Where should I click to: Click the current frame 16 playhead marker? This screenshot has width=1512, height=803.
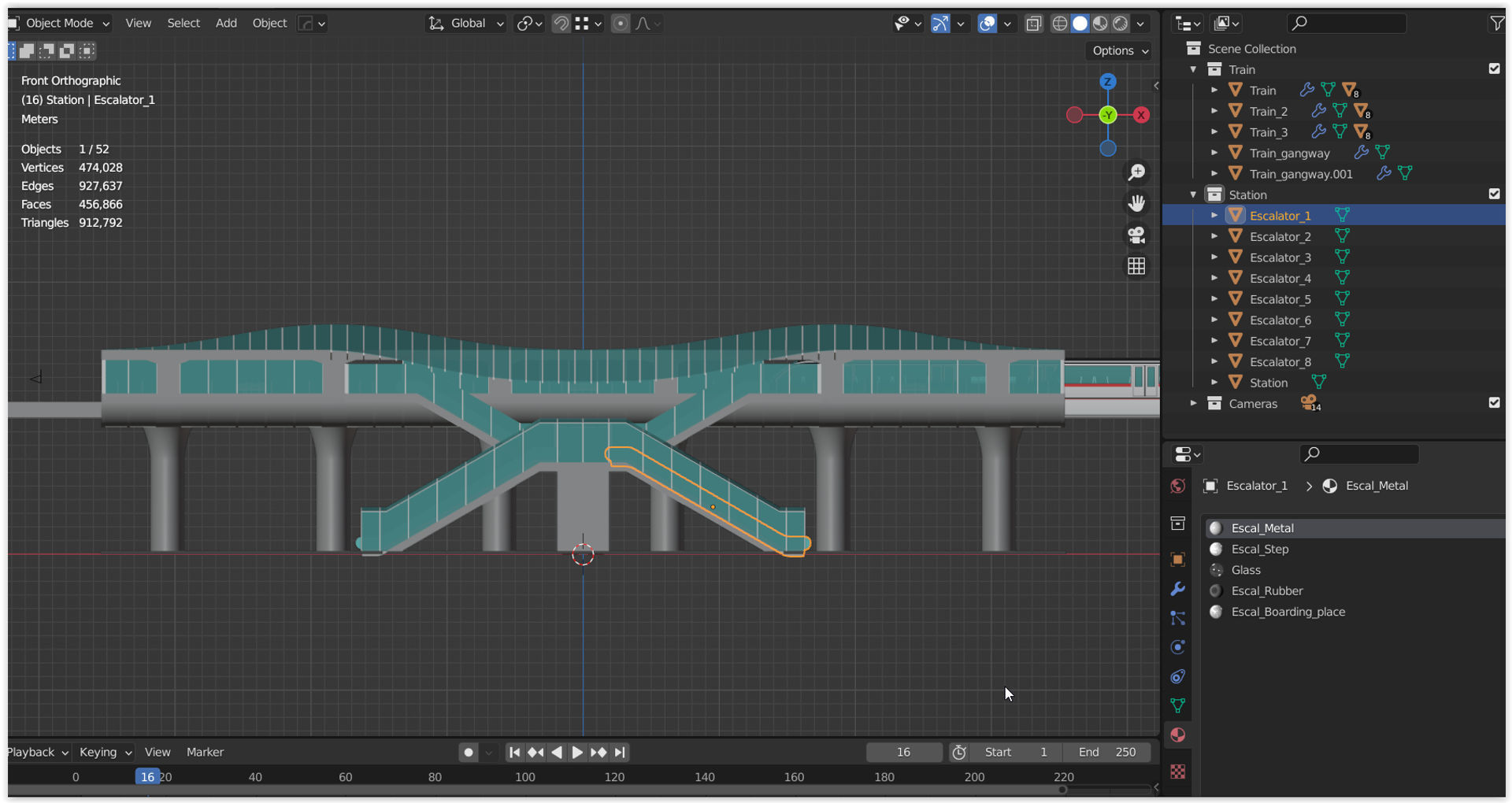(147, 777)
